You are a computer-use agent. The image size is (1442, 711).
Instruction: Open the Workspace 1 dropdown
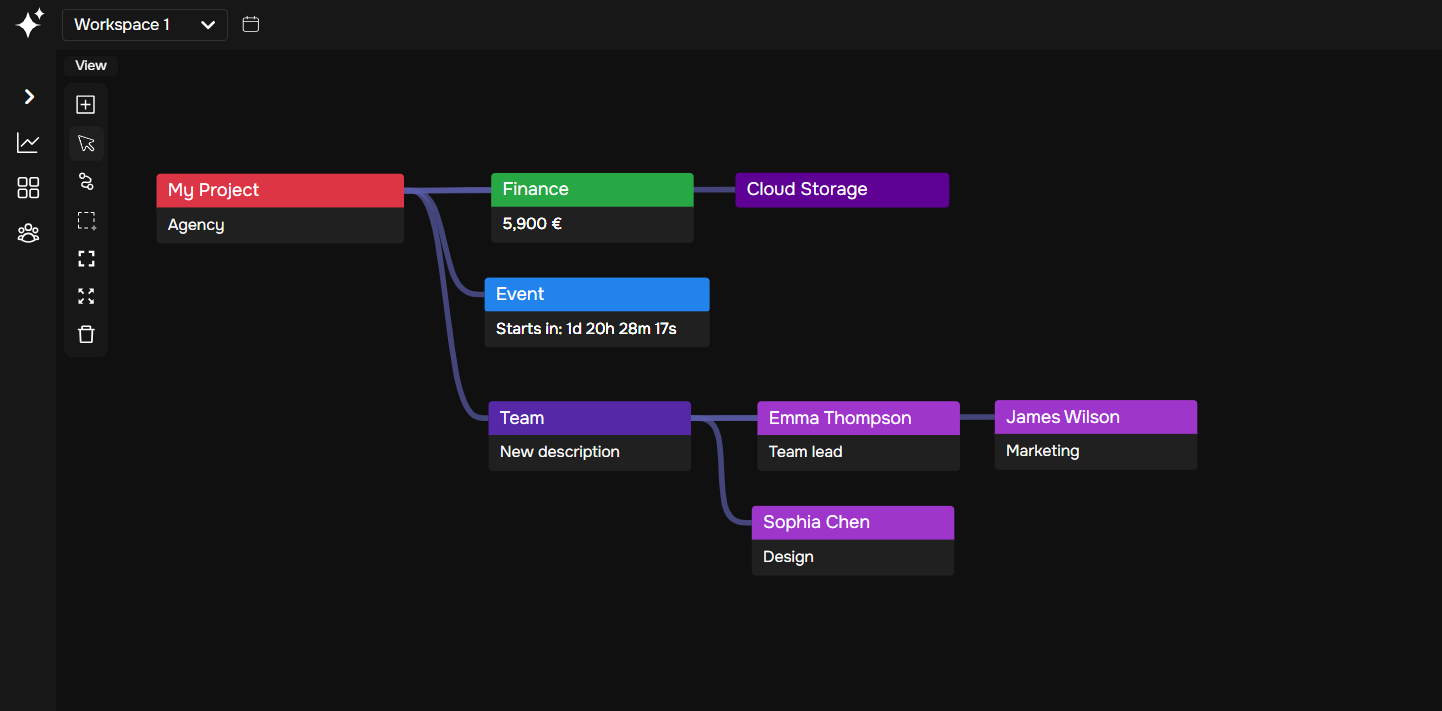145,25
